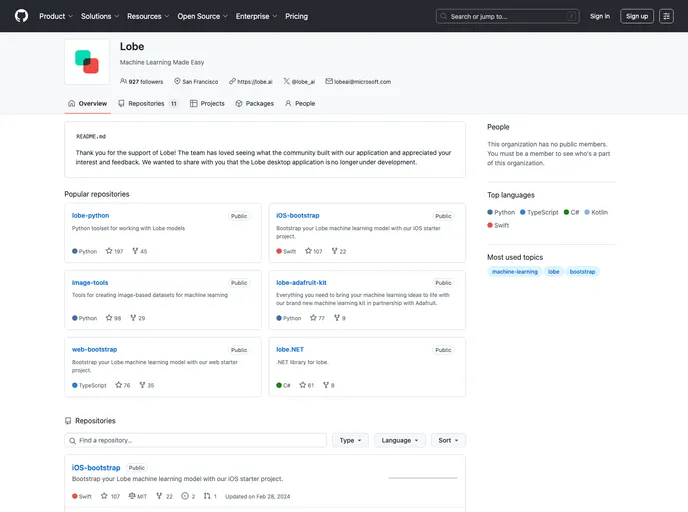Click the bootstrap topic tag
Image resolution: width=688 pixels, height=512 pixels.
(582, 272)
